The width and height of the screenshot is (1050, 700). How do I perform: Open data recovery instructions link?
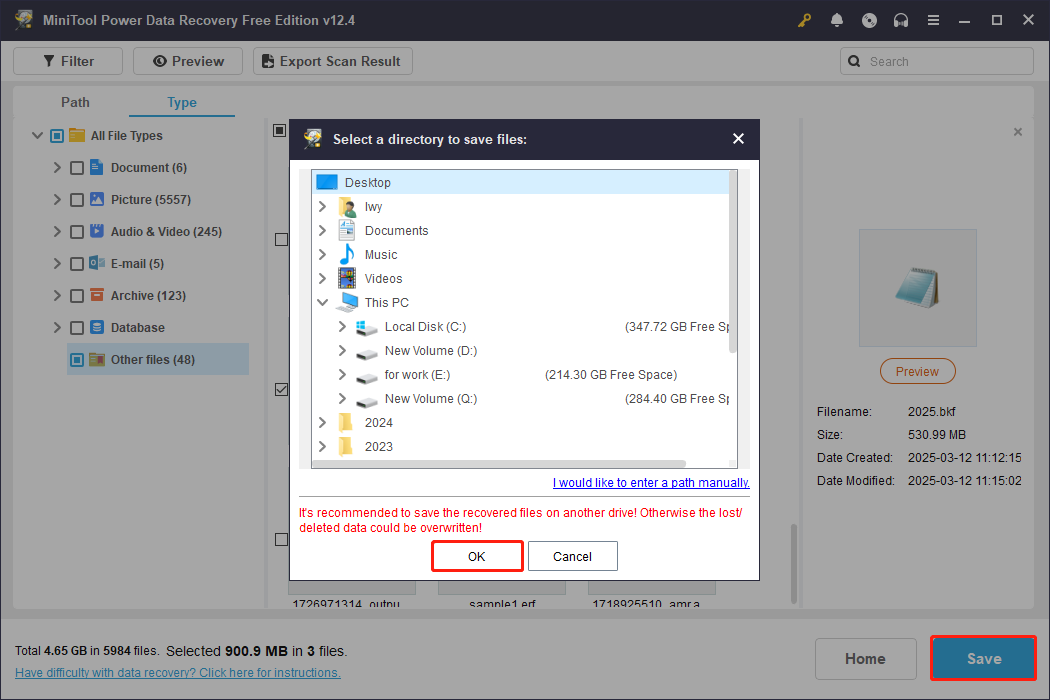coord(177,673)
